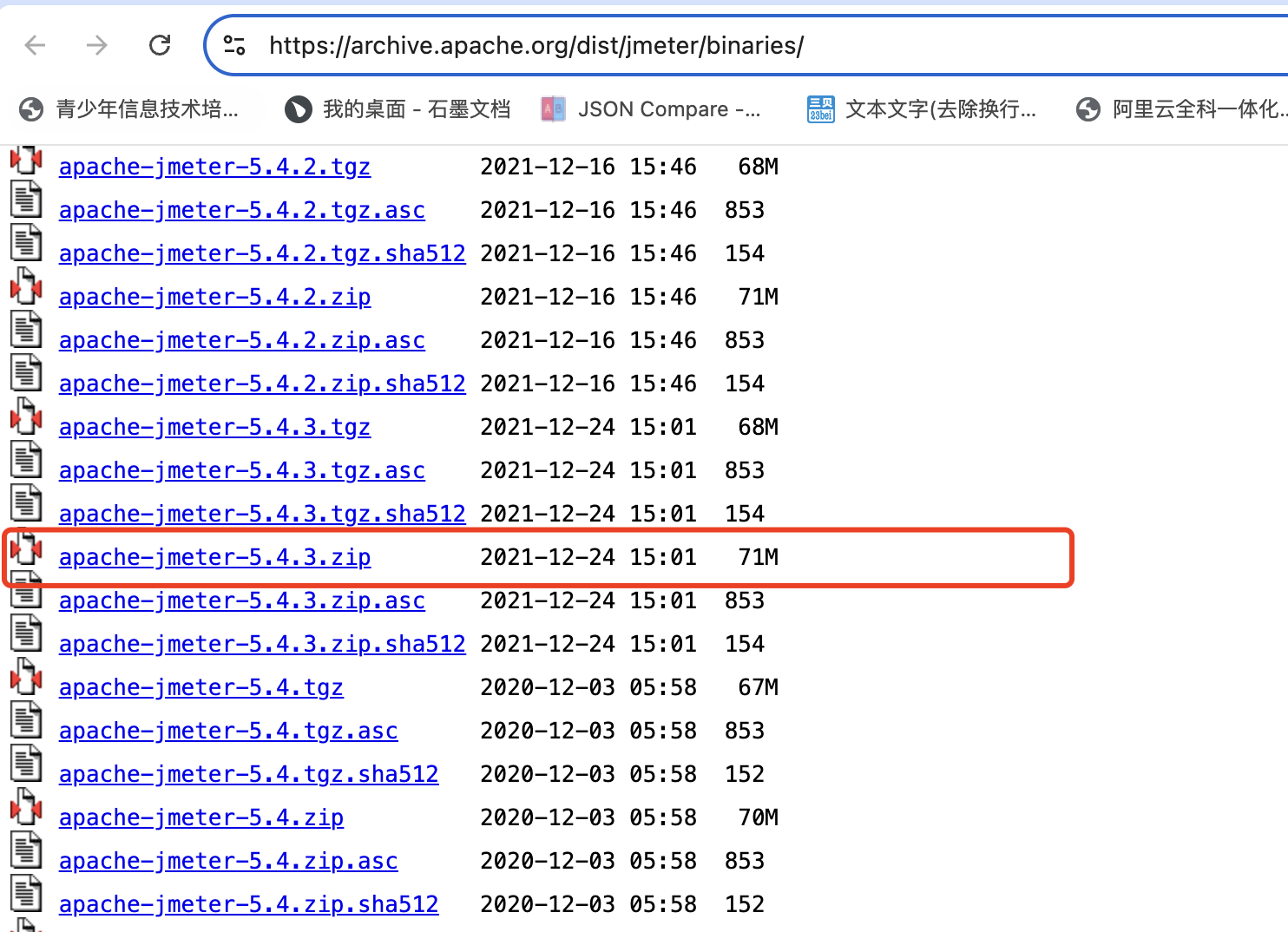Viewport: 1288px width, 932px height.
Task: Open apache-jmeter-5.4.2.tgz.sha512 checksum link
Action: (262, 253)
